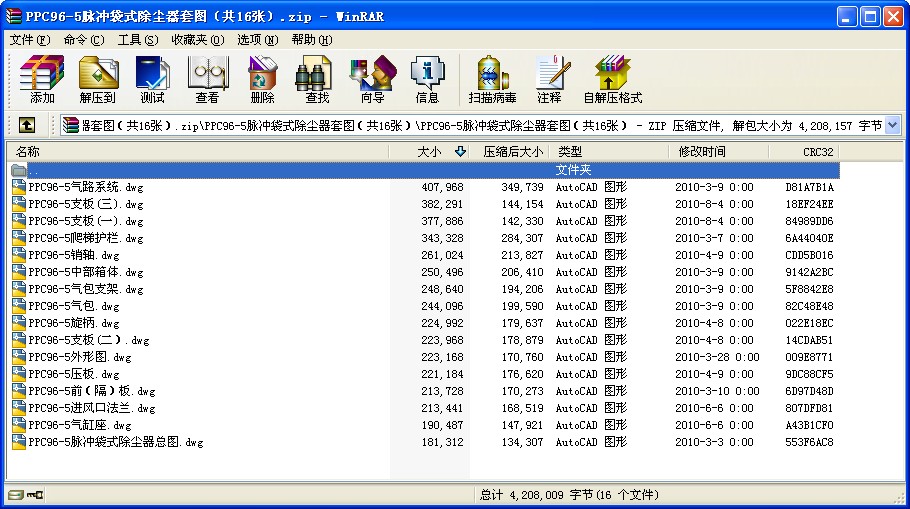Select file PPC96-5进风口法兰.dwg
The width and height of the screenshot is (910, 509).
[92, 408]
